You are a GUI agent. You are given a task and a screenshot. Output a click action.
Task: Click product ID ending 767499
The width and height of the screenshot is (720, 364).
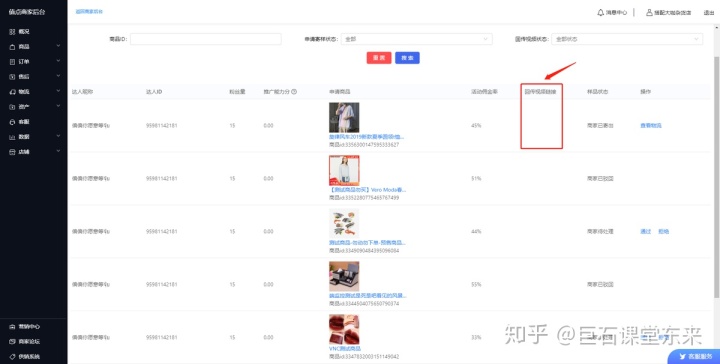coord(364,198)
